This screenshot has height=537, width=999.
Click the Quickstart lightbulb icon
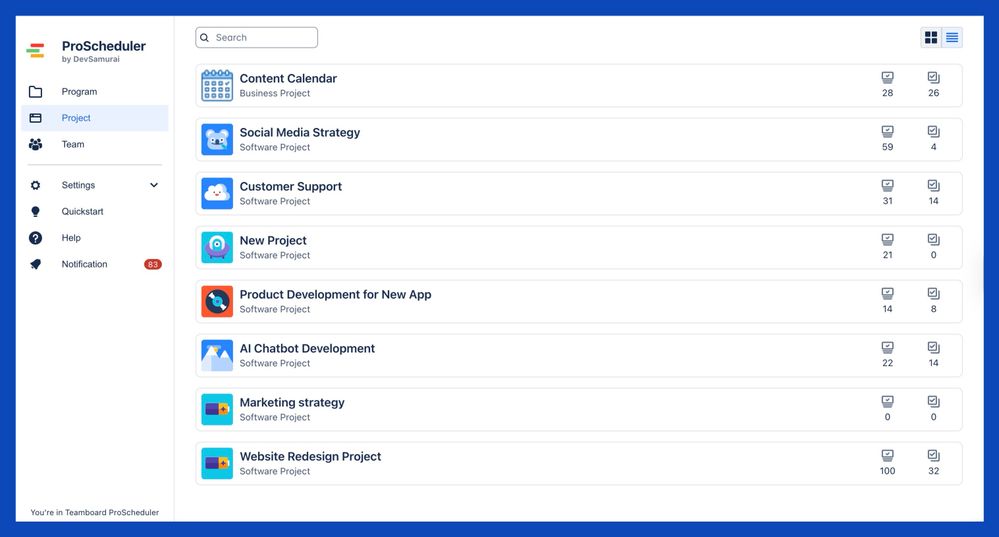click(x=36, y=211)
